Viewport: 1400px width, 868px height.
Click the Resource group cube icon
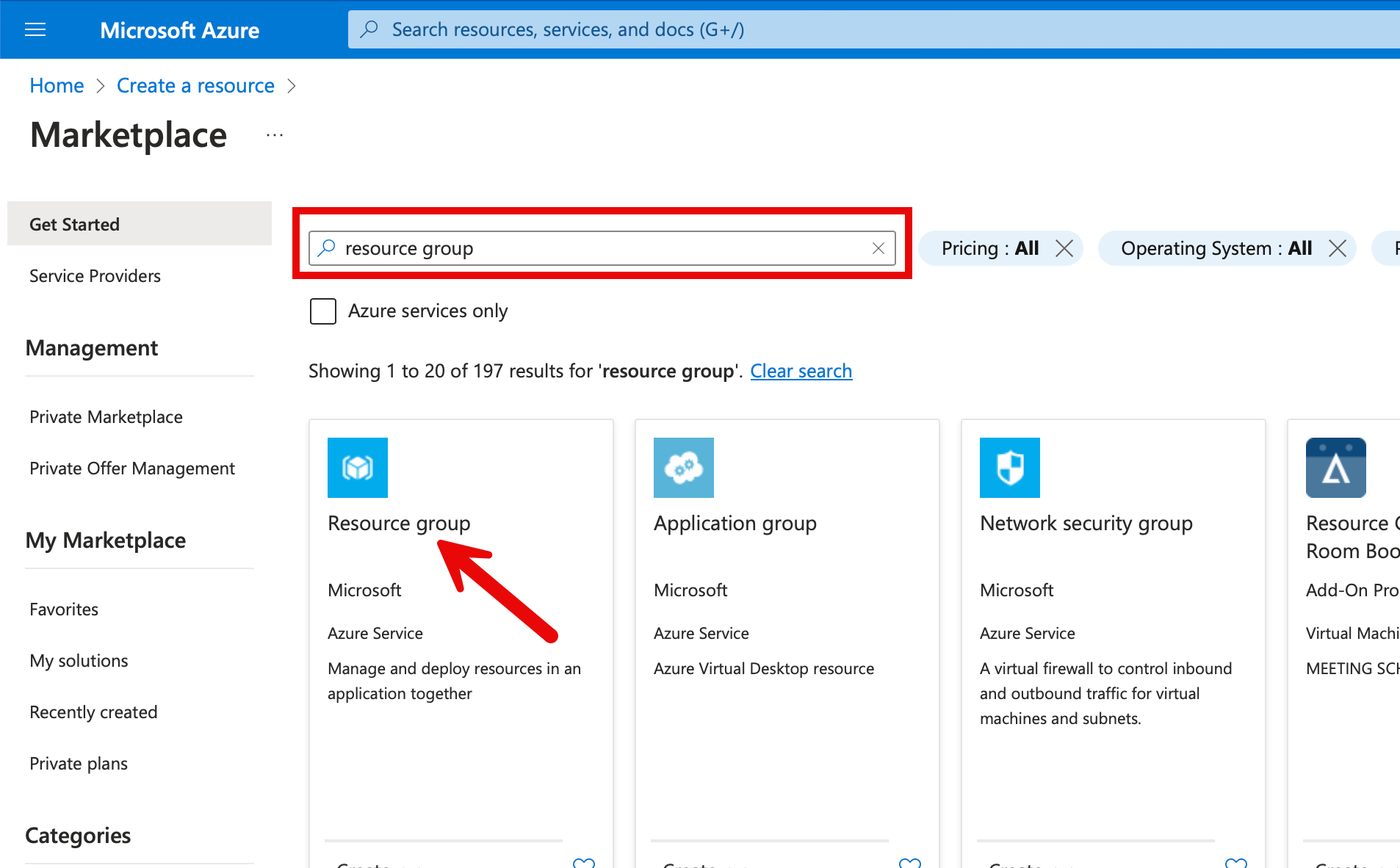tap(357, 468)
